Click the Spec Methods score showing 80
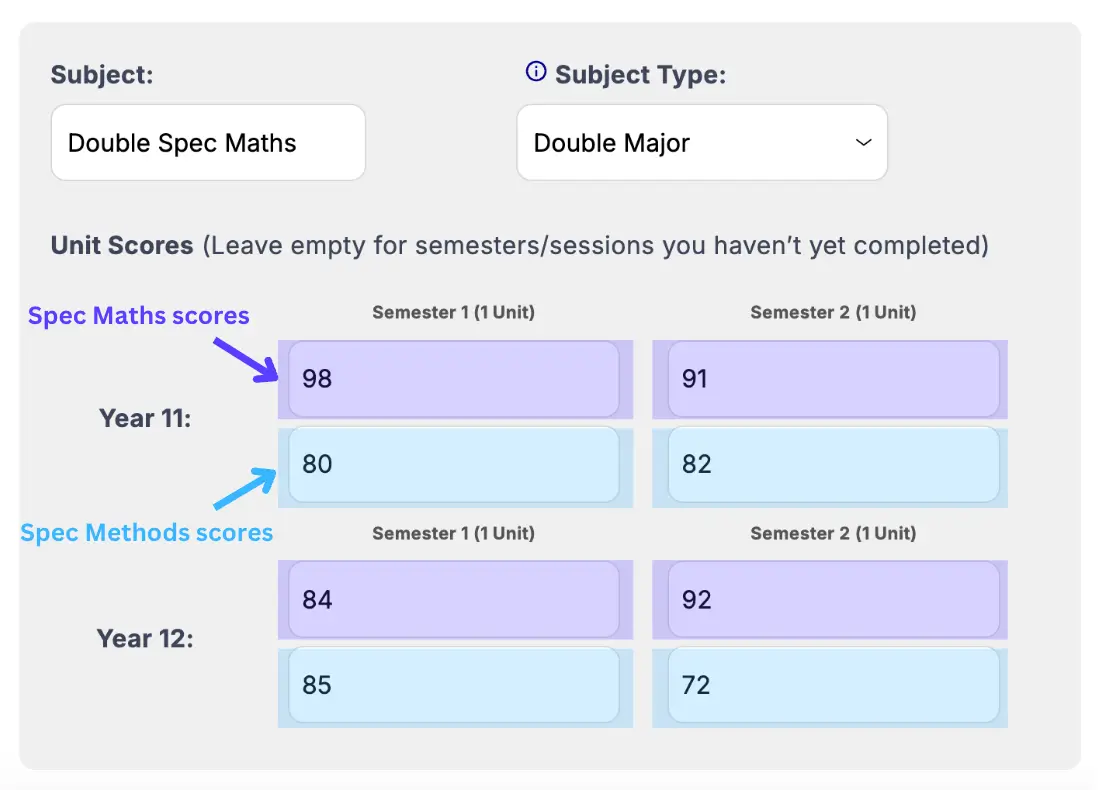Screen dimensions: 1098x790 click(455, 465)
